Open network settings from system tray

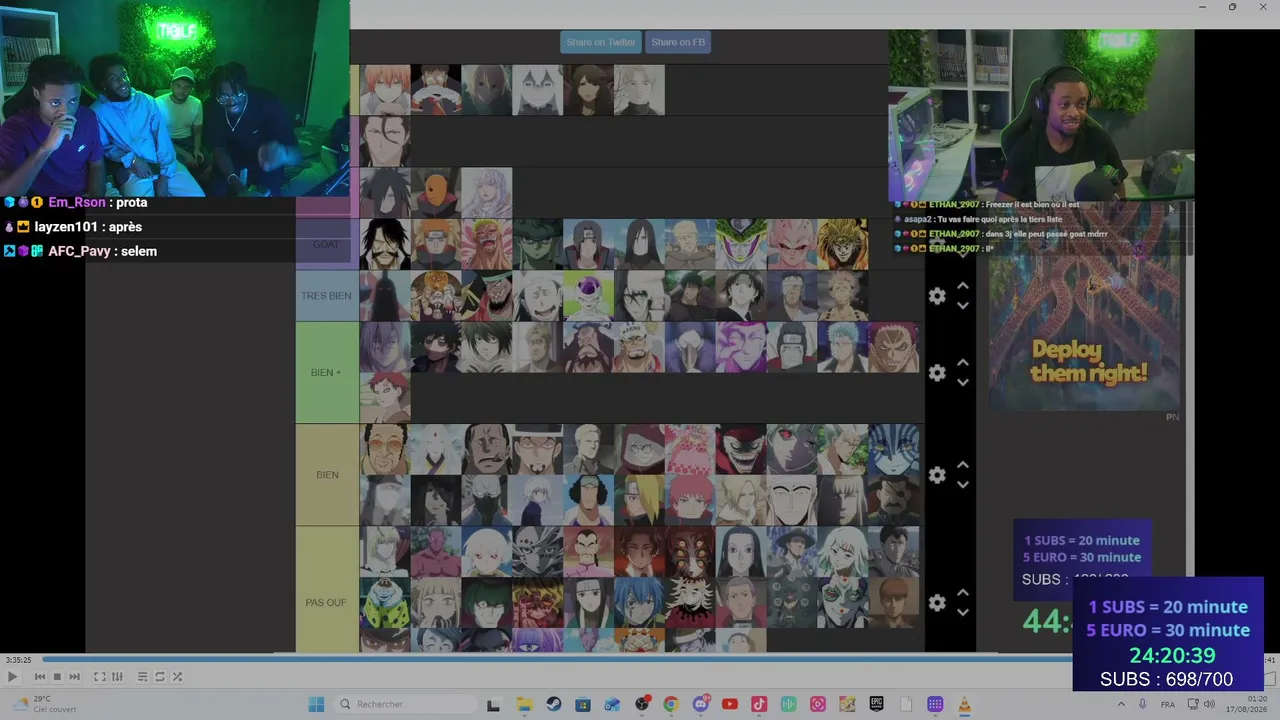coord(1192,704)
